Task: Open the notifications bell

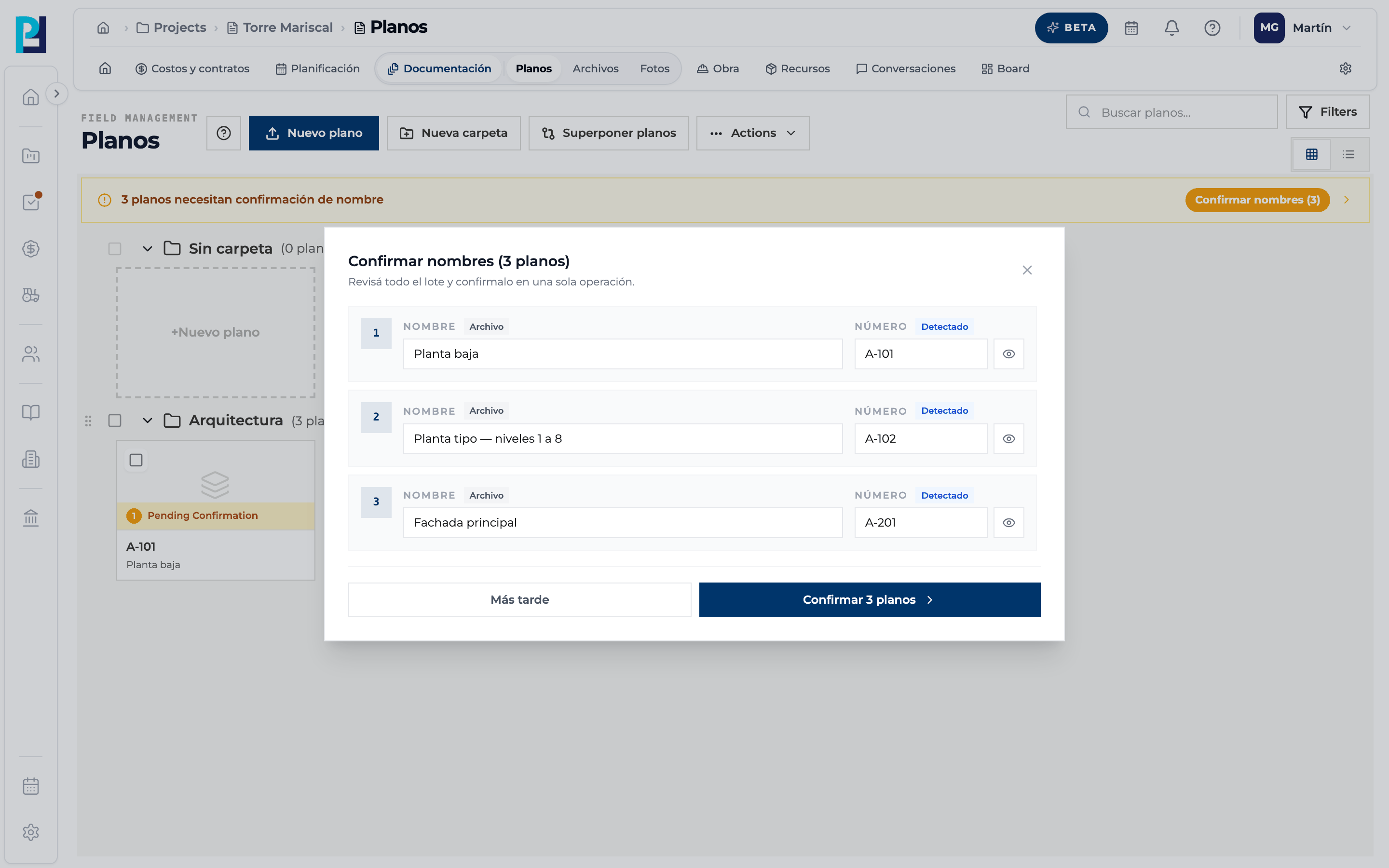Action: (x=1171, y=27)
